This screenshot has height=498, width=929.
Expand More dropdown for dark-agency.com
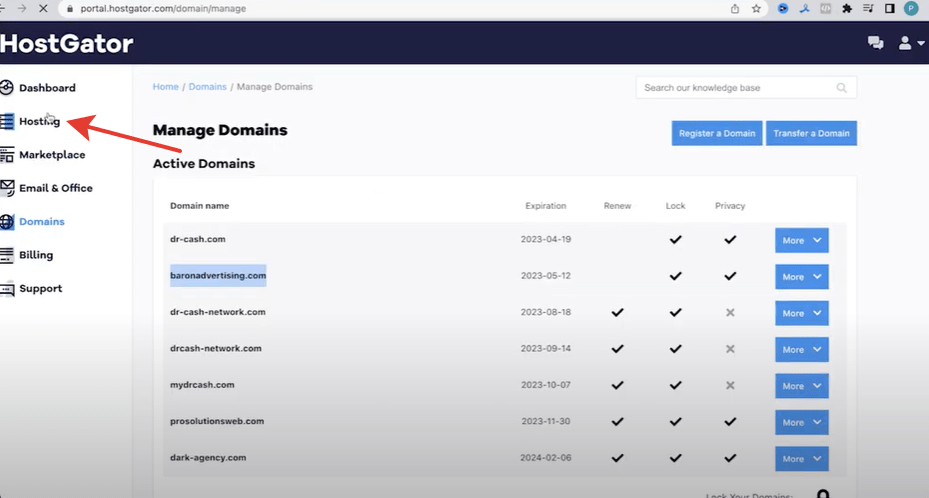(802, 459)
